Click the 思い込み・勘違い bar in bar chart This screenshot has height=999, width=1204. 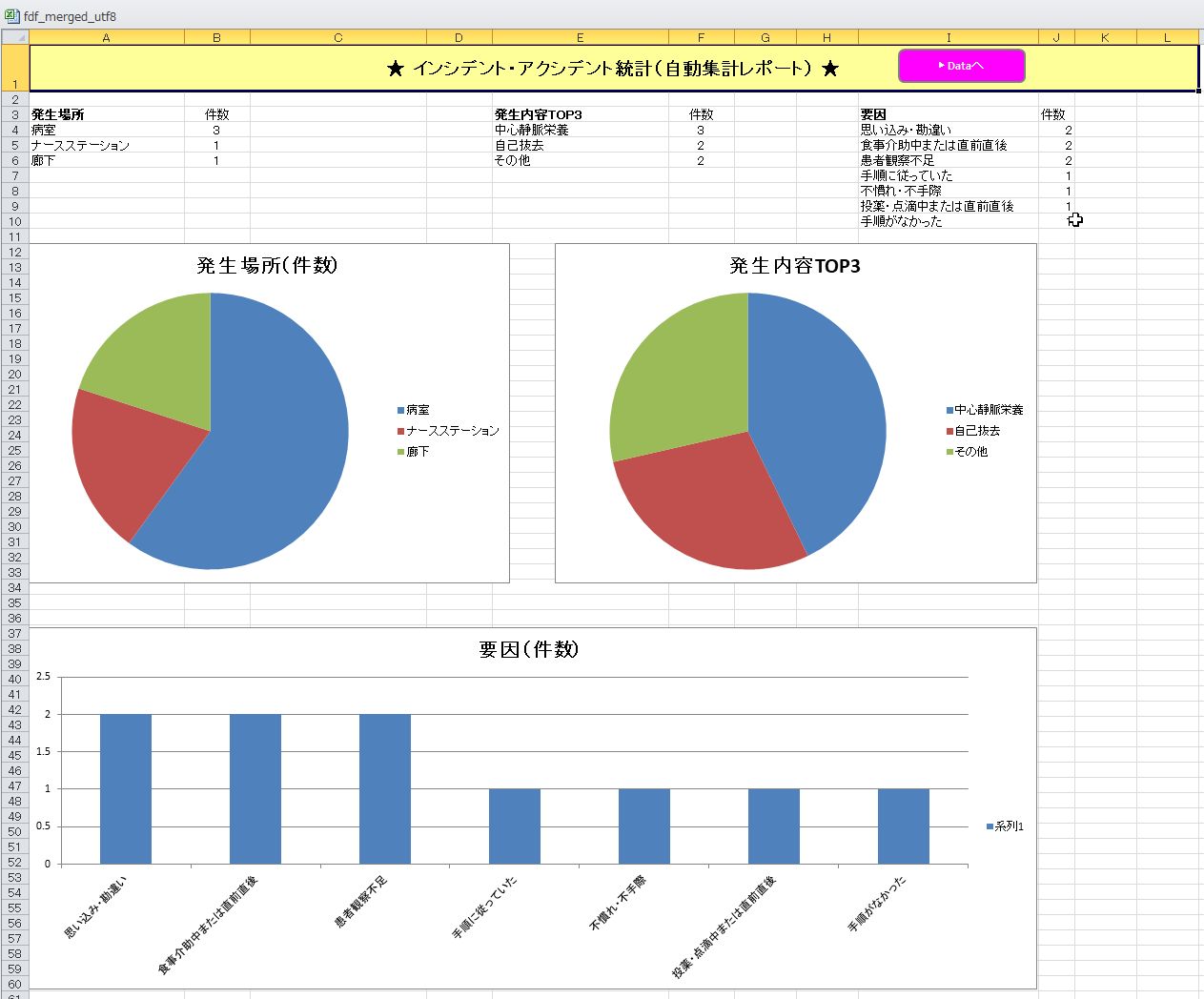click(x=126, y=789)
